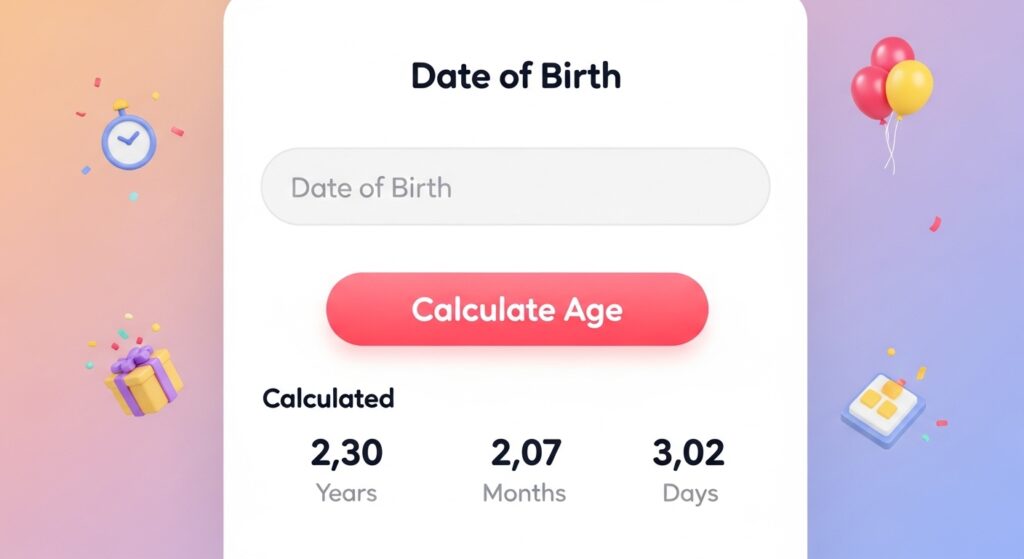
Task: Click the blue stopwatch icon
Action: (129, 140)
